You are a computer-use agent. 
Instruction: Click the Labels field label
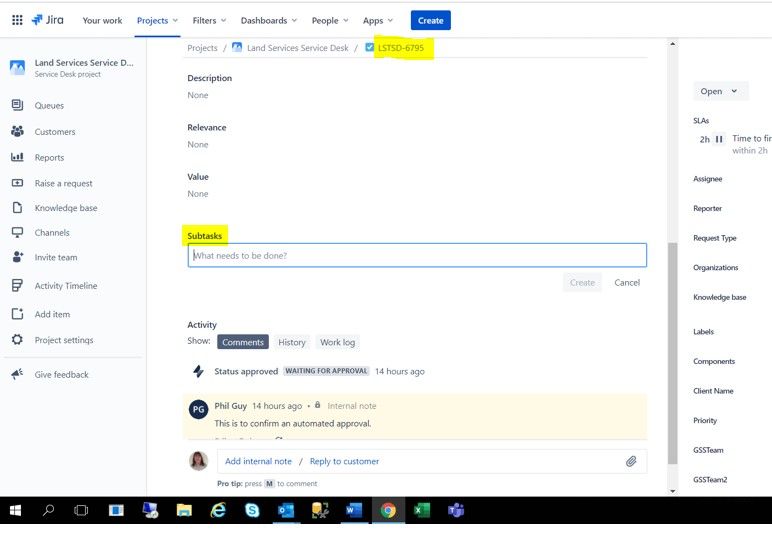coord(703,332)
